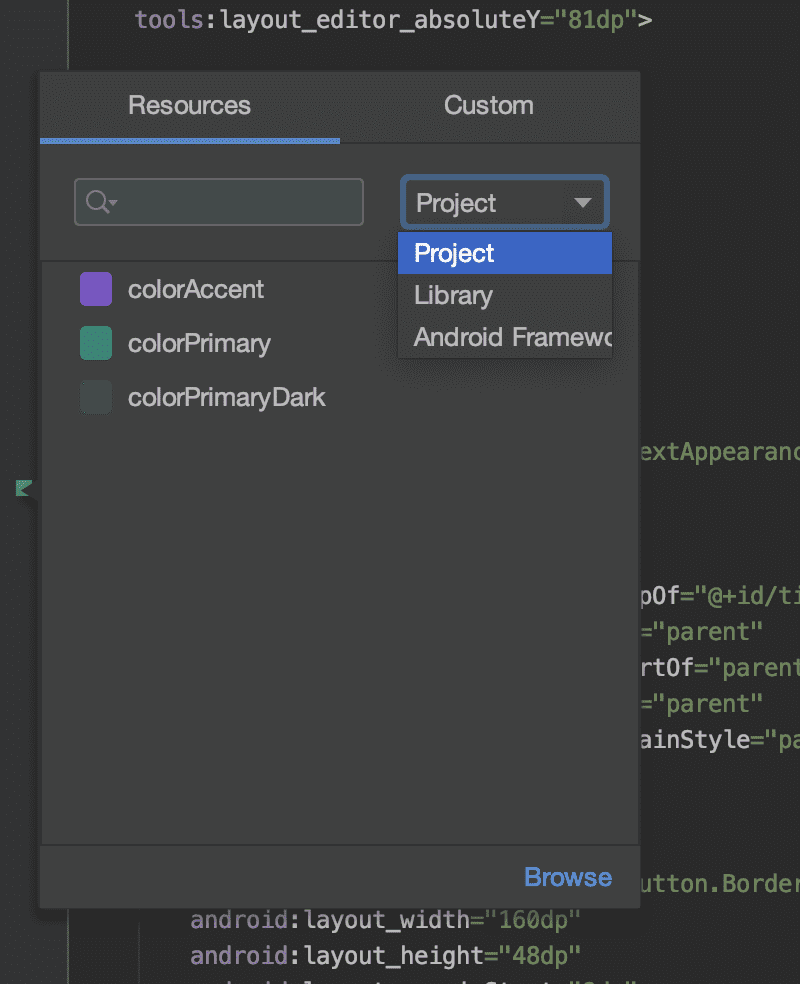Screen dimensions: 800x984
Task: Choose Library from the scope dropdown
Action: point(453,295)
